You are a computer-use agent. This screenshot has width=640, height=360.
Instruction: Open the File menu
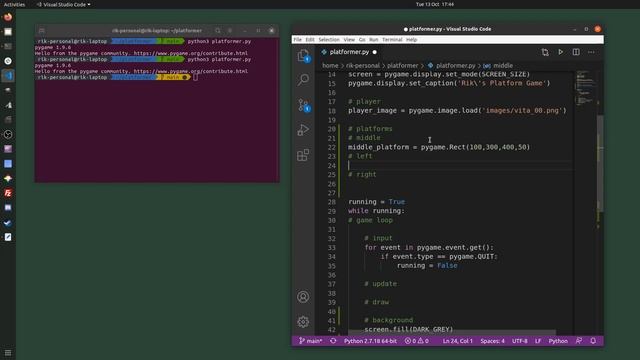click(297, 40)
